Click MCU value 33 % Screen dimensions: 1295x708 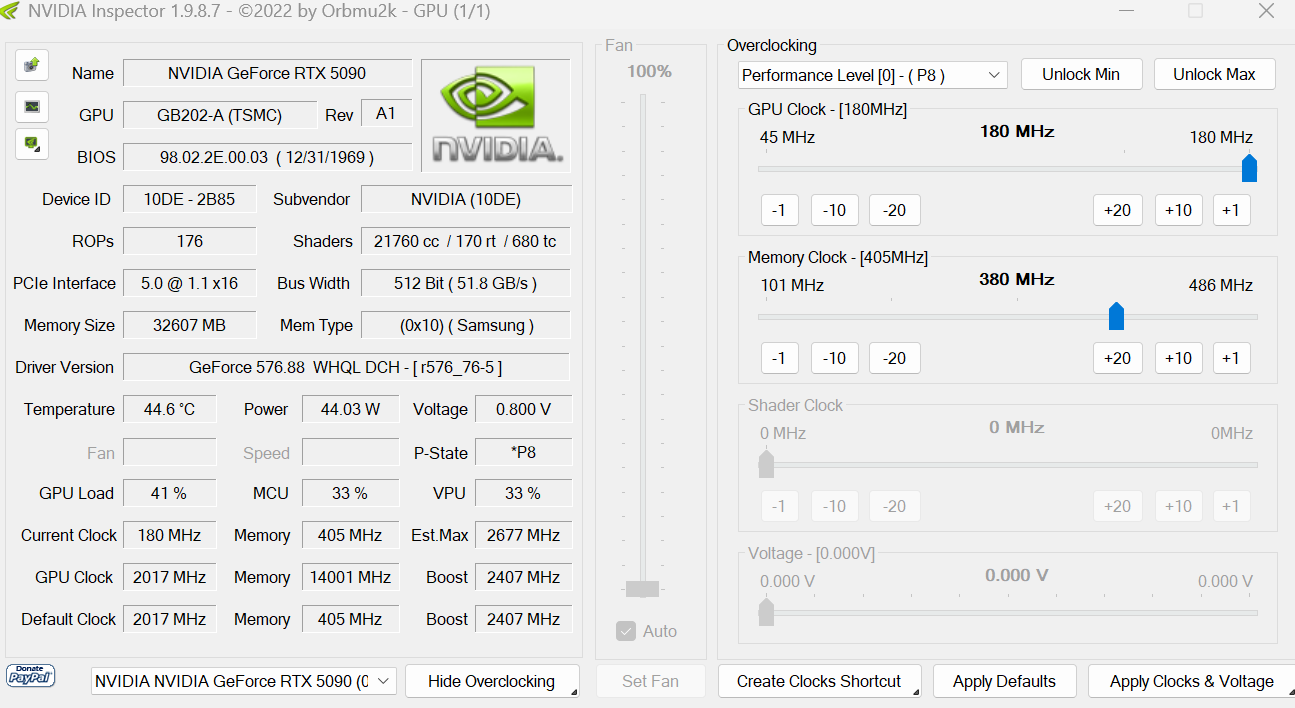point(350,493)
